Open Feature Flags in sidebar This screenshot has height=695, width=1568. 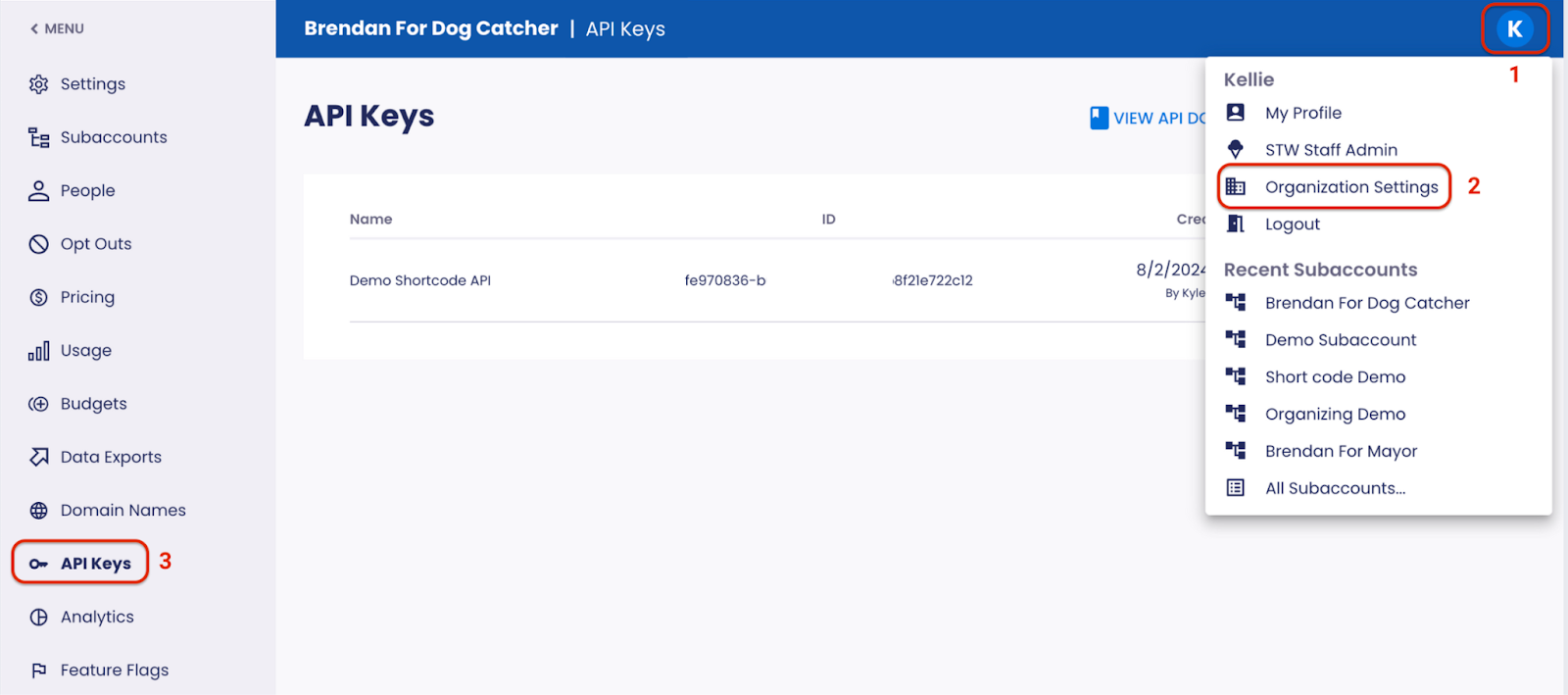[x=115, y=670]
